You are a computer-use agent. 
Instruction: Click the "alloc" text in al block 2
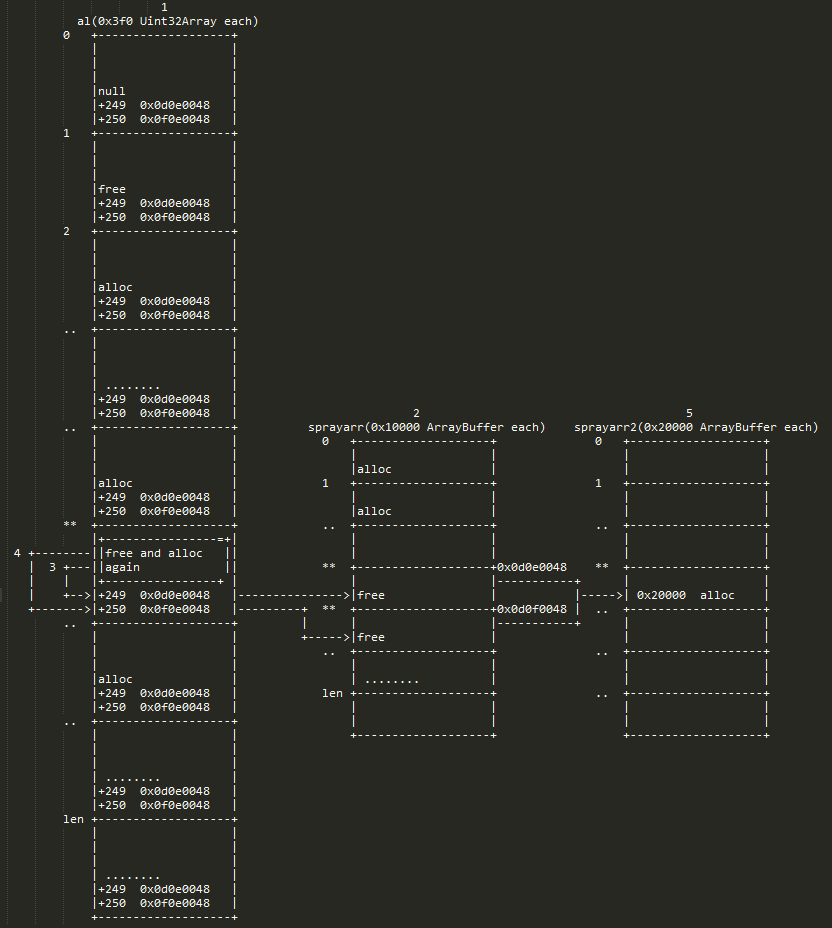click(115, 288)
